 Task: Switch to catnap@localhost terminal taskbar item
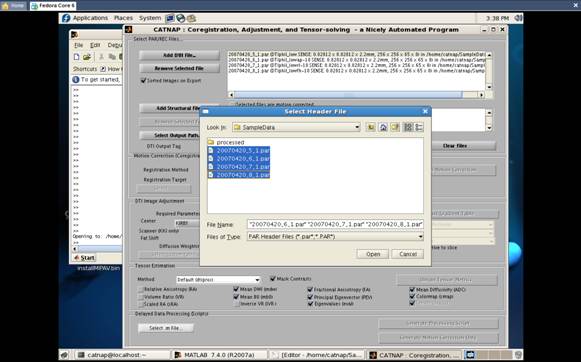point(122,355)
